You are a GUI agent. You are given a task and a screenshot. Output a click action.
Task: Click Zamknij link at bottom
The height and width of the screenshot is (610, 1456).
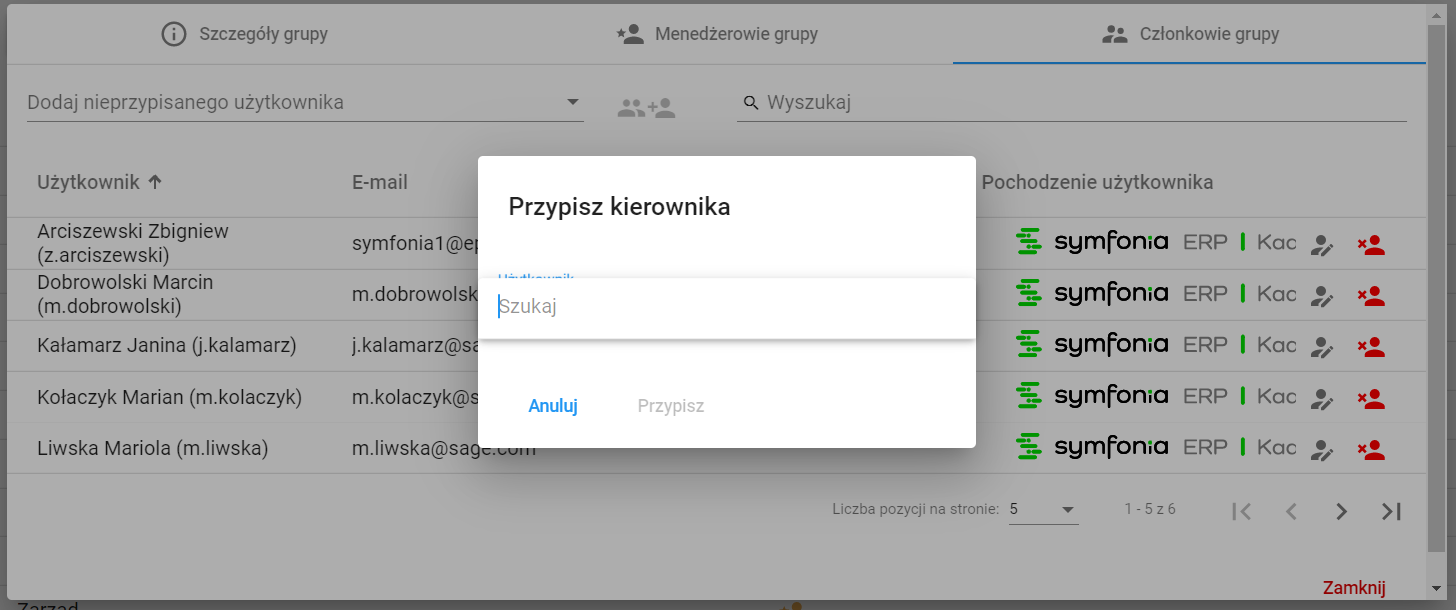click(1354, 587)
